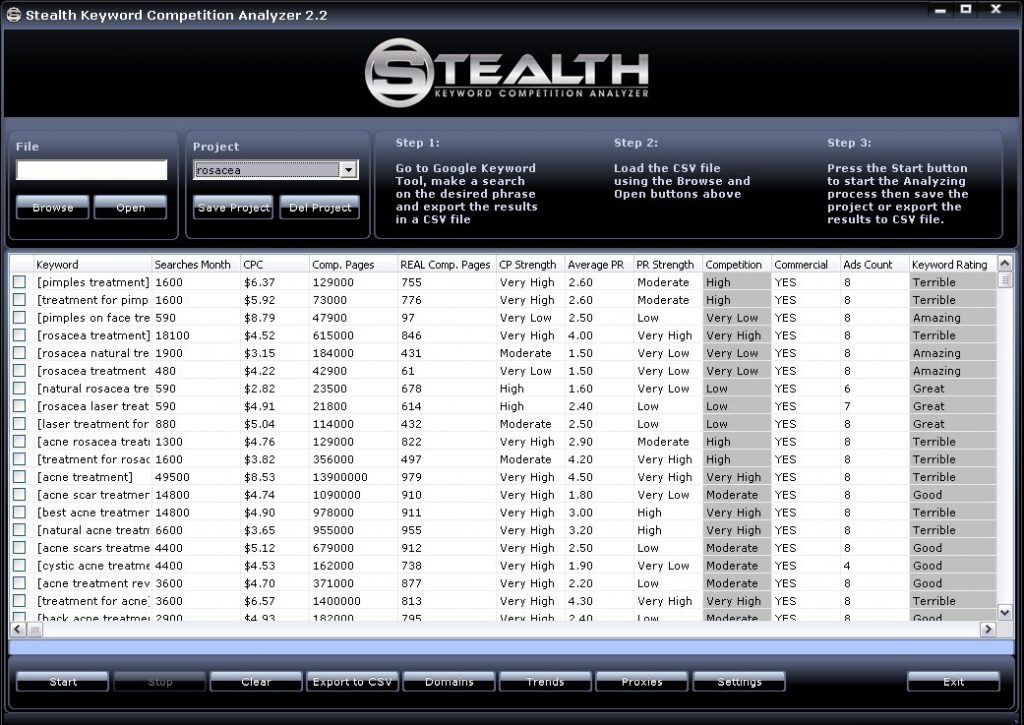The height and width of the screenshot is (725, 1024).
Task: Open Proxies configuration
Action: pos(641,682)
